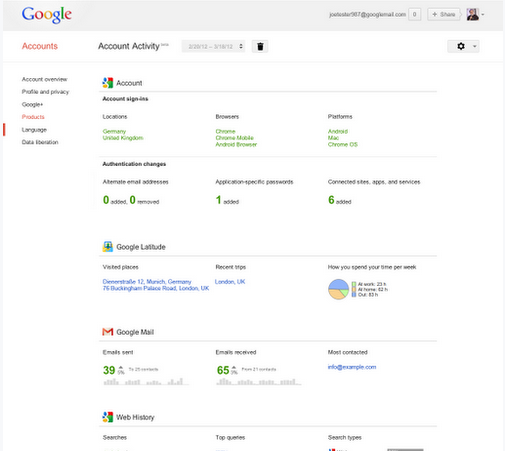Click the account email address
This screenshot has width=505, height=451.
(367, 14)
